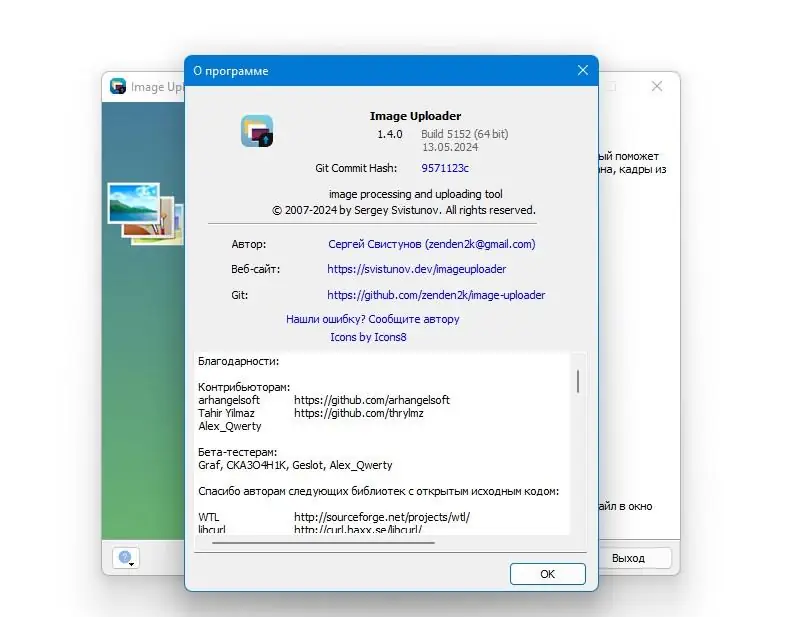Click the copyright Sergey Svistunov line
The image size is (791, 617).
[404, 210]
